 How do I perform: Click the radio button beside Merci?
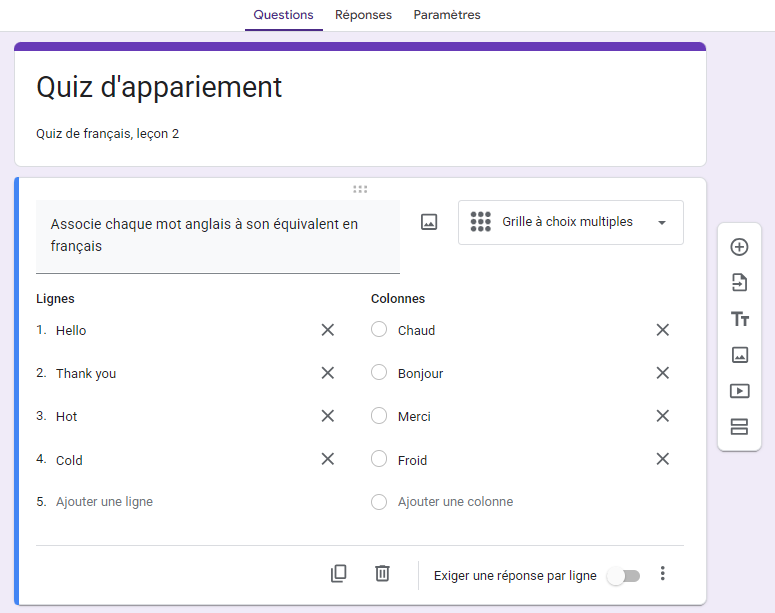click(x=379, y=416)
